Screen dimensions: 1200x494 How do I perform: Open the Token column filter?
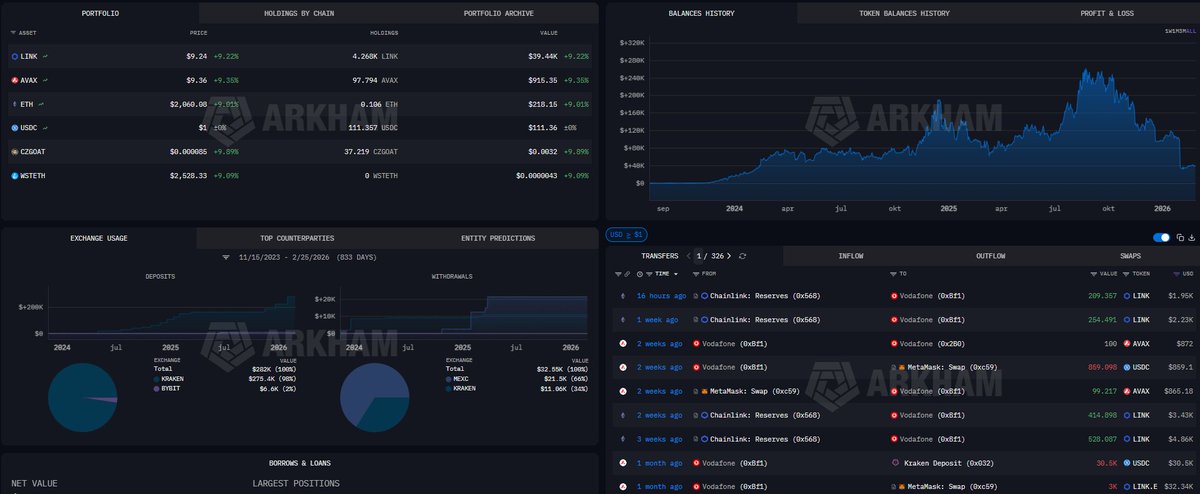click(1127, 273)
